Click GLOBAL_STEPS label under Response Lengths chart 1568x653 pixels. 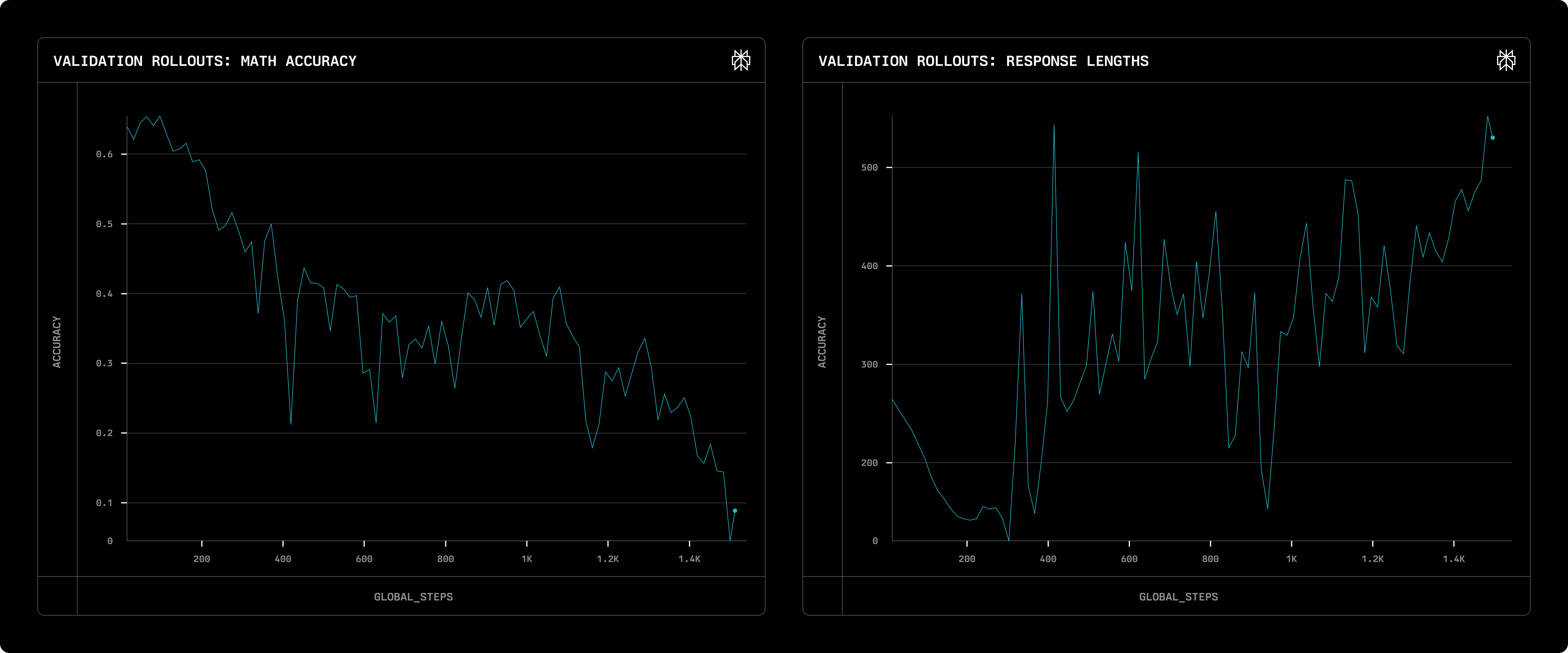tap(1178, 597)
